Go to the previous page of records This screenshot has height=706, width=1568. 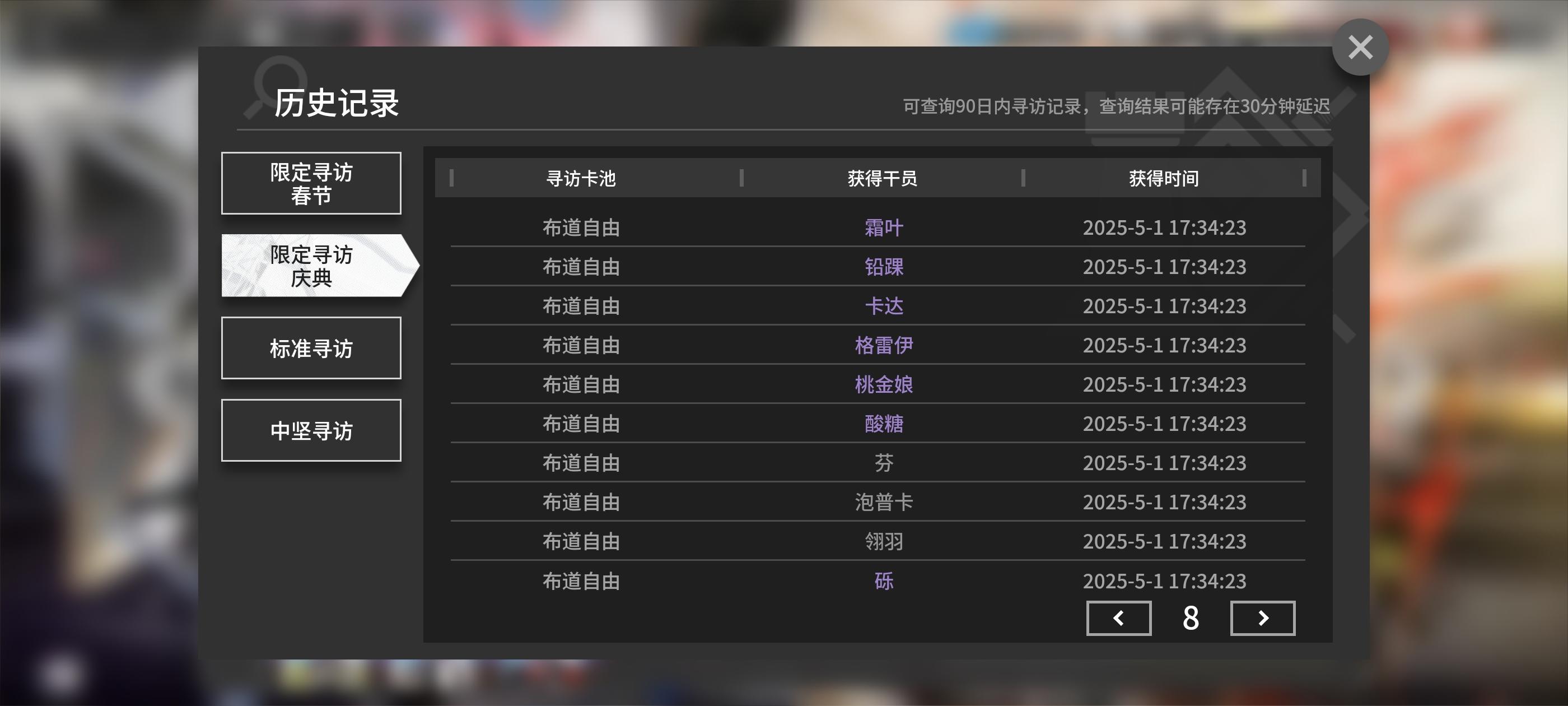point(1118,617)
